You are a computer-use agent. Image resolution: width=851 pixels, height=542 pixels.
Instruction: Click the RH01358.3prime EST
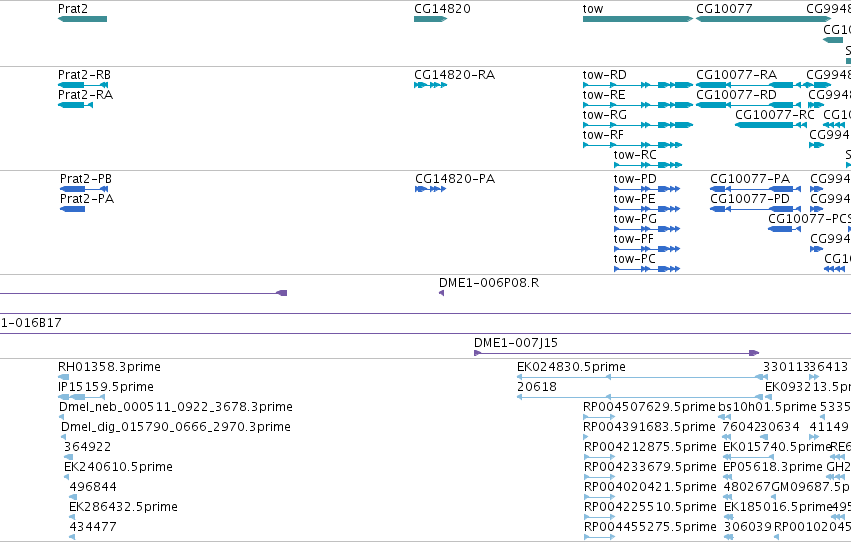(63, 377)
